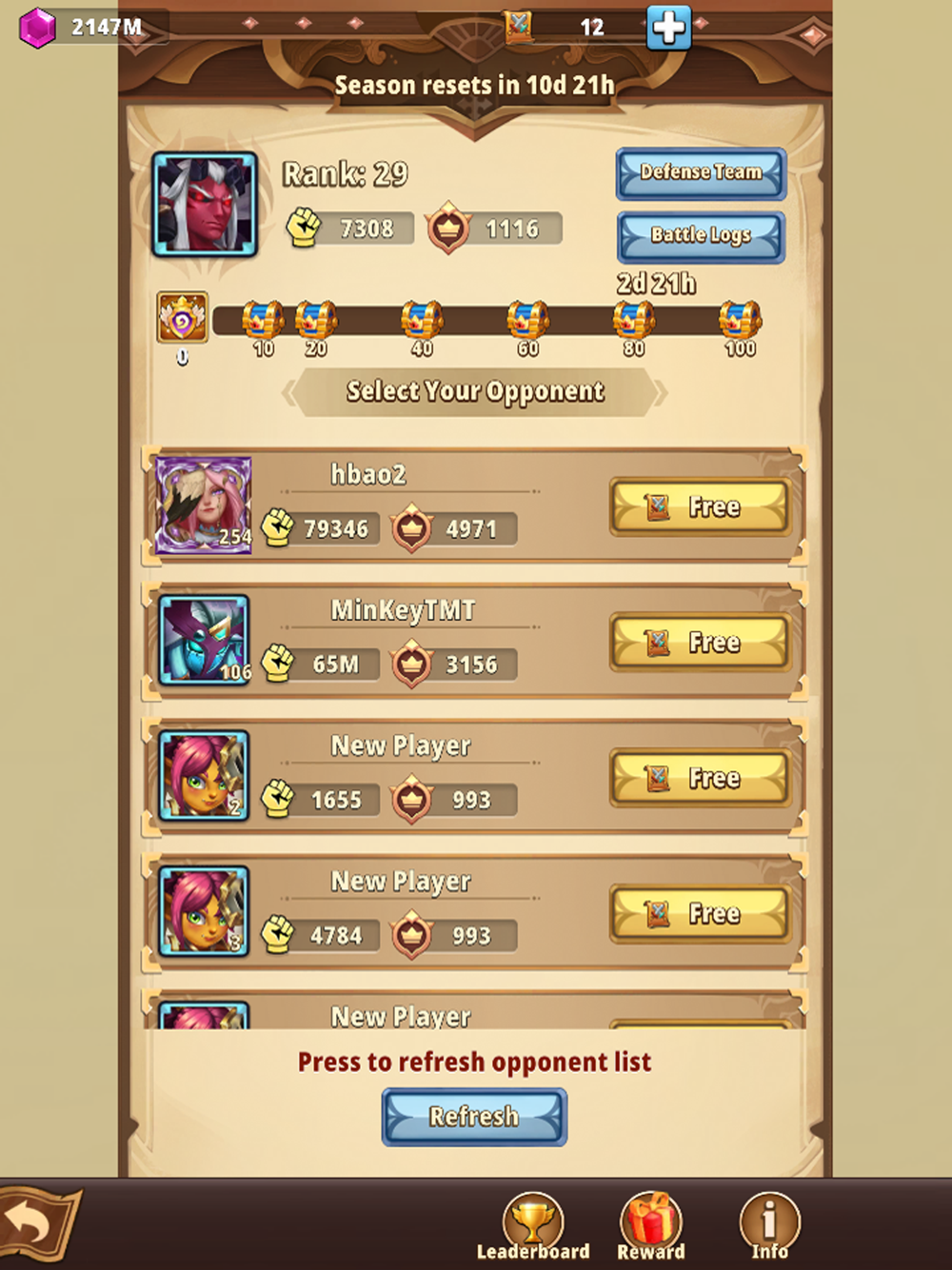Select the treasure chest at 10 wins
Image resolution: width=952 pixels, height=1270 pixels.
263,322
